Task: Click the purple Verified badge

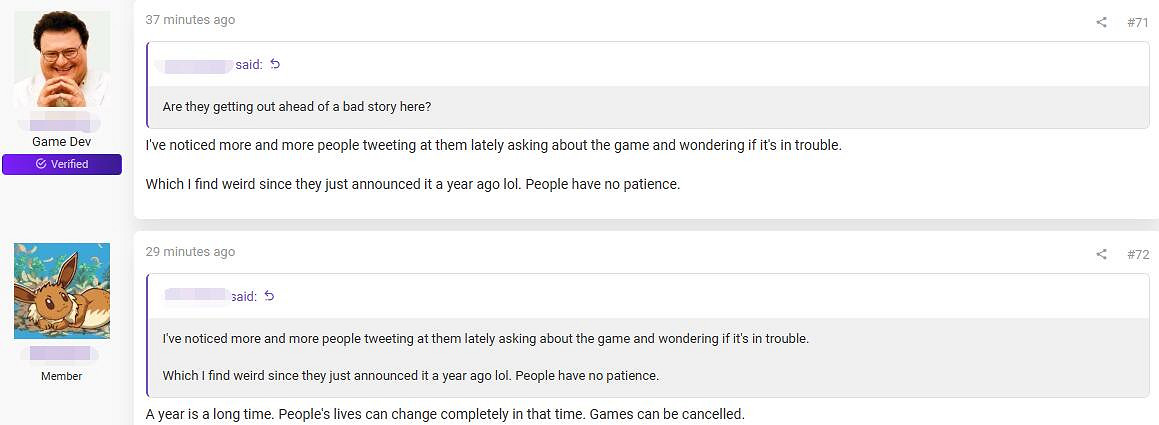Action: pos(62,164)
